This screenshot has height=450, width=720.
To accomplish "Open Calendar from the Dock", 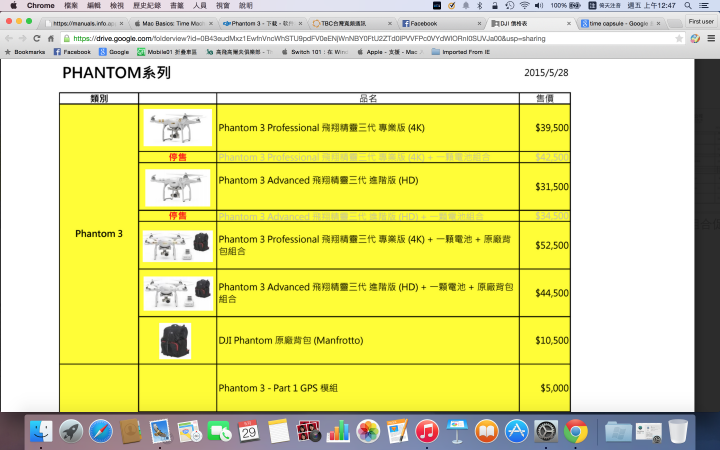I will click(x=249, y=431).
